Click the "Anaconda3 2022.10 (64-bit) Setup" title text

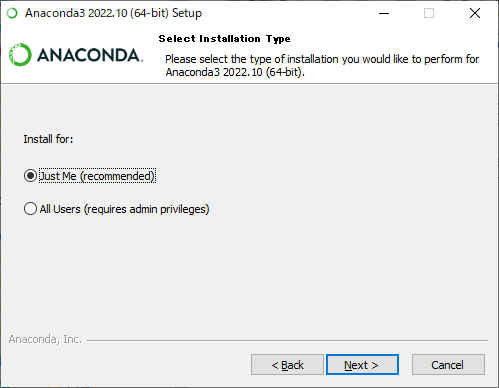pyautogui.click(x=113, y=13)
